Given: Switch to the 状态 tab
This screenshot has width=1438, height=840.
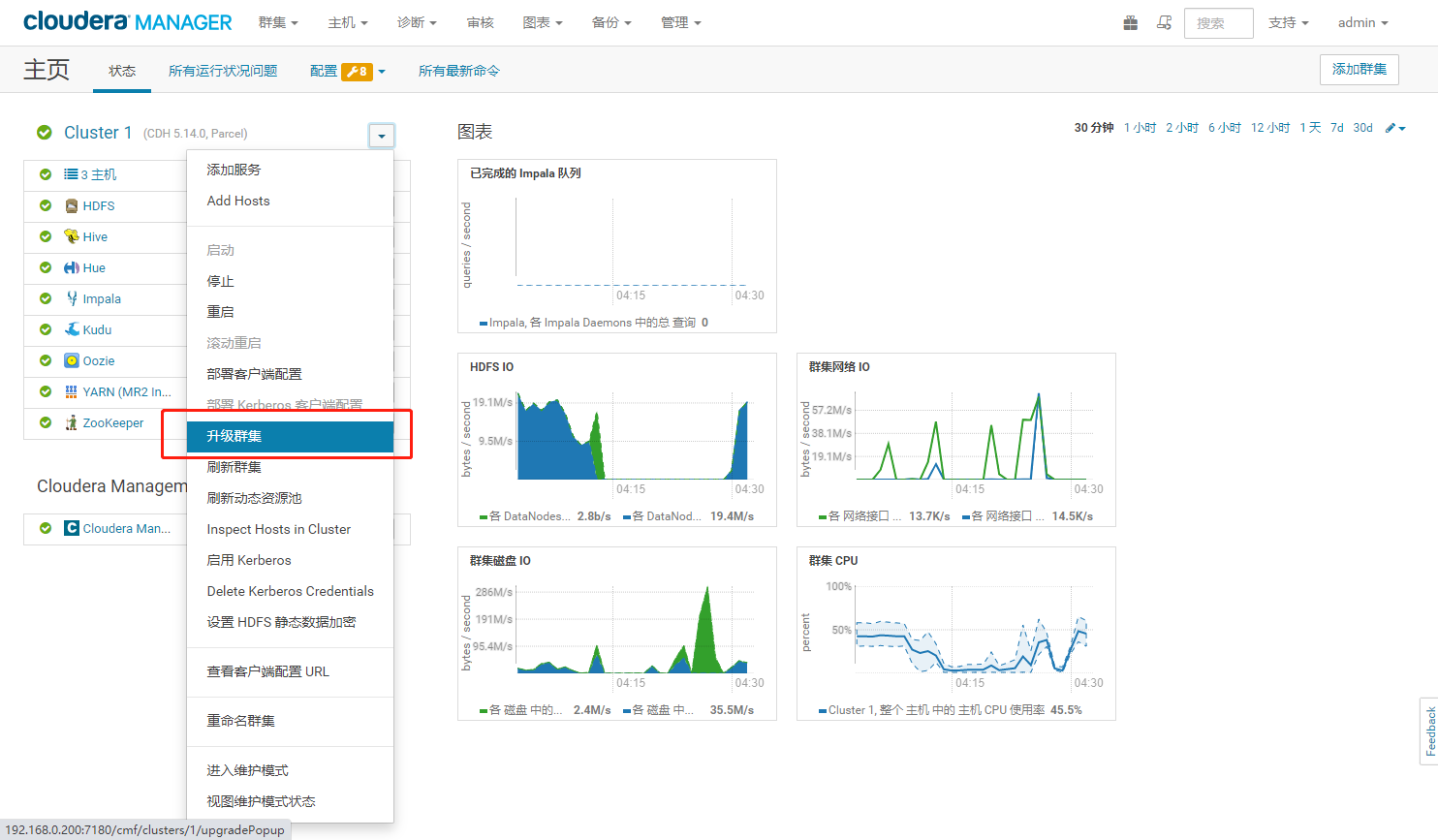Looking at the screenshot, I should (122, 71).
